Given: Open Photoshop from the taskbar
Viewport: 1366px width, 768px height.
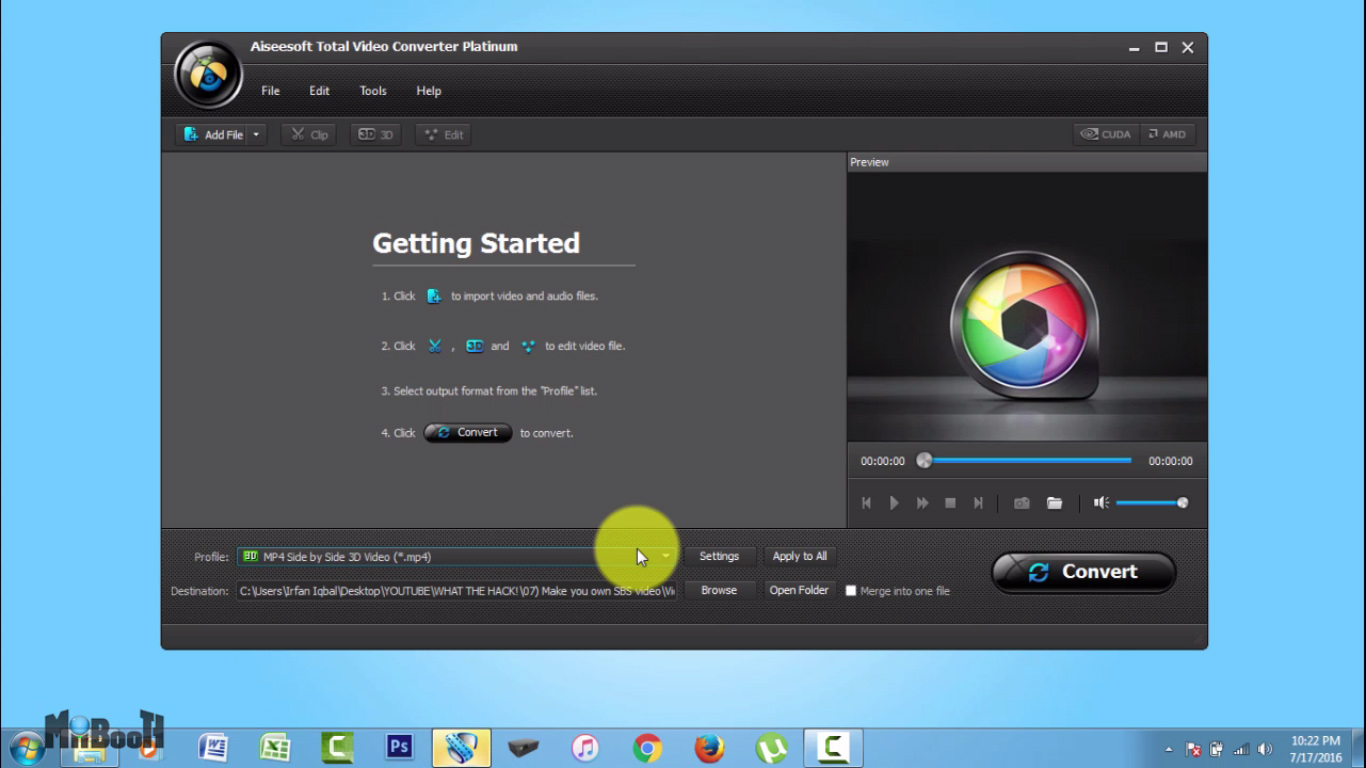Looking at the screenshot, I should 399,748.
